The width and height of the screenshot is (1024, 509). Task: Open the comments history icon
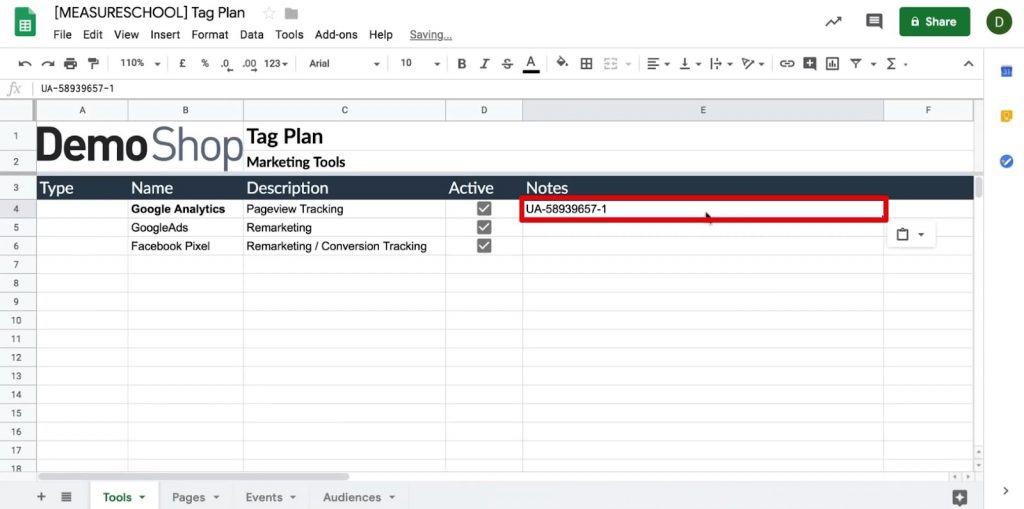873,22
